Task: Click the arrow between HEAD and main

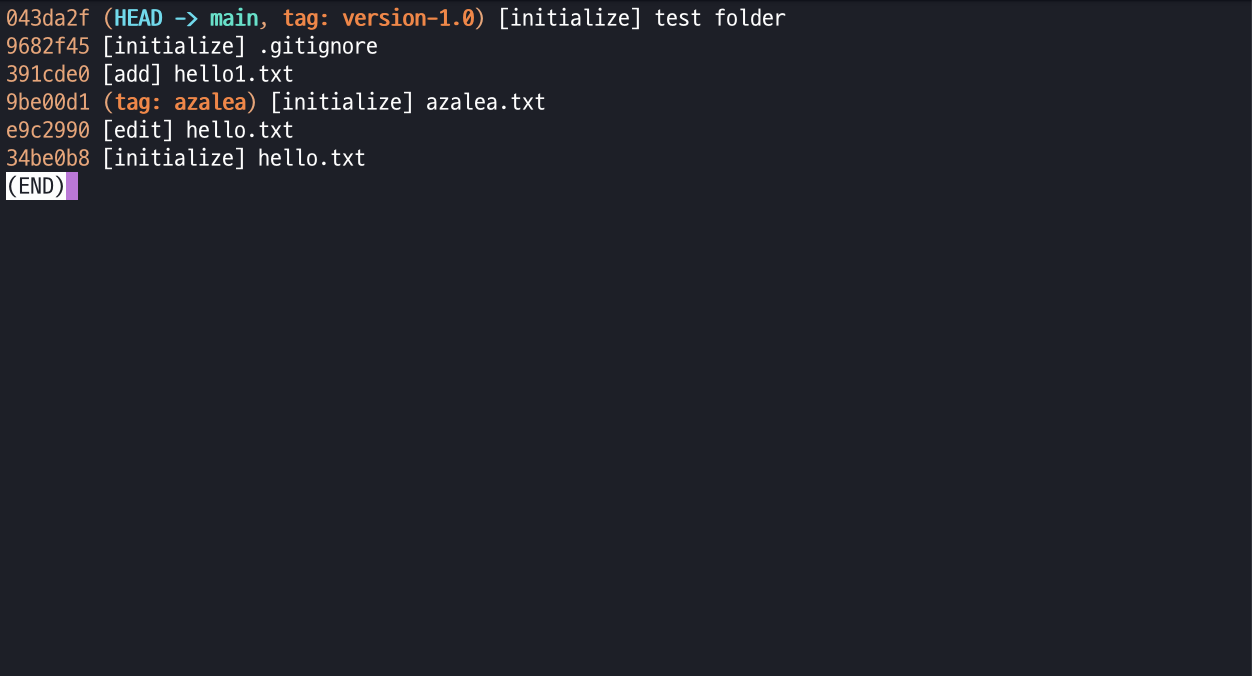Action: click(186, 18)
